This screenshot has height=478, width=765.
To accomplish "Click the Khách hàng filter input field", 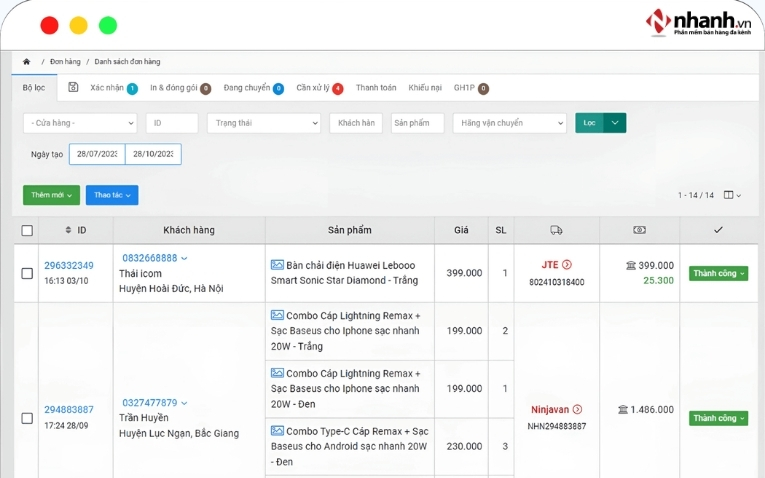I will (x=356, y=123).
